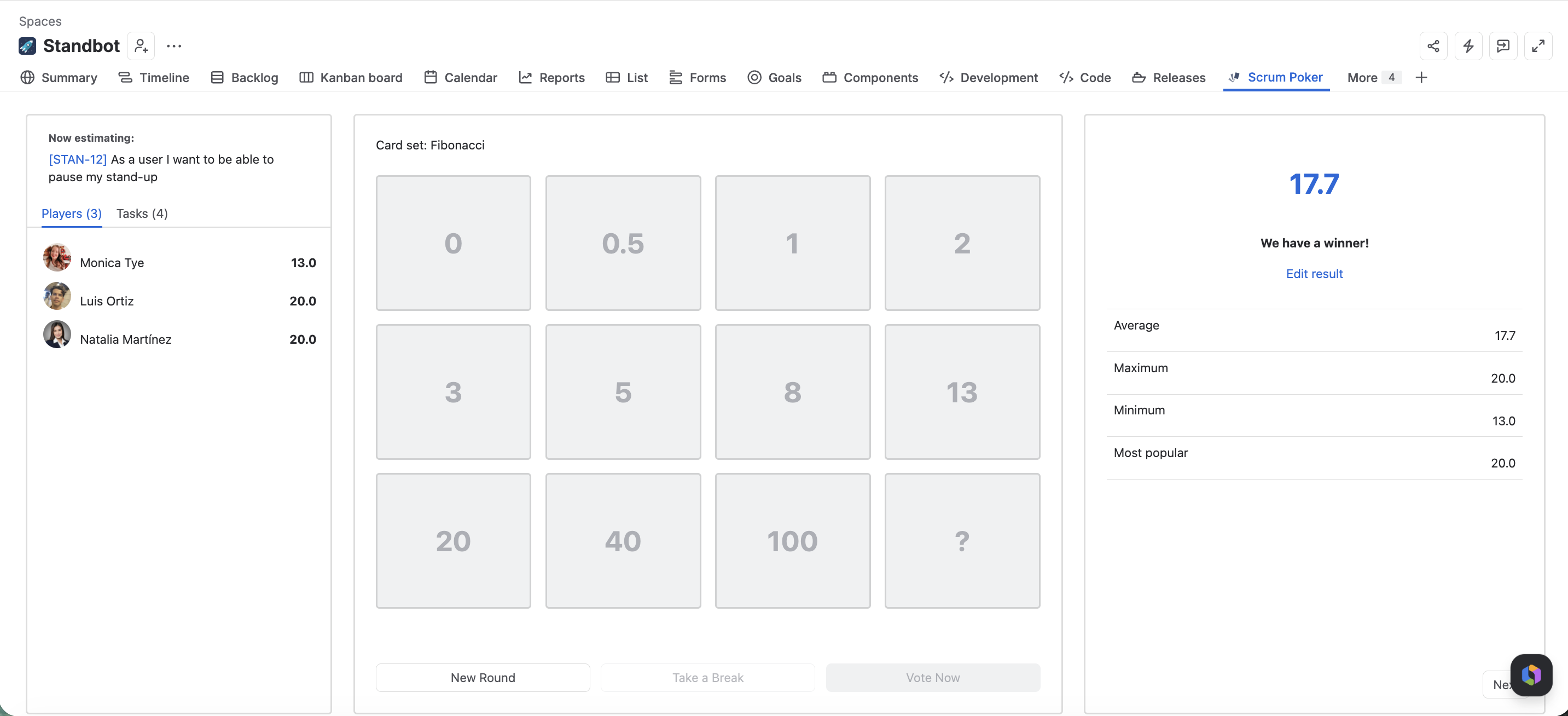The image size is (1568, 716).
Task: Open the assistant chat widget icon
Action: pyautogui.click(x=1531, y=674)
